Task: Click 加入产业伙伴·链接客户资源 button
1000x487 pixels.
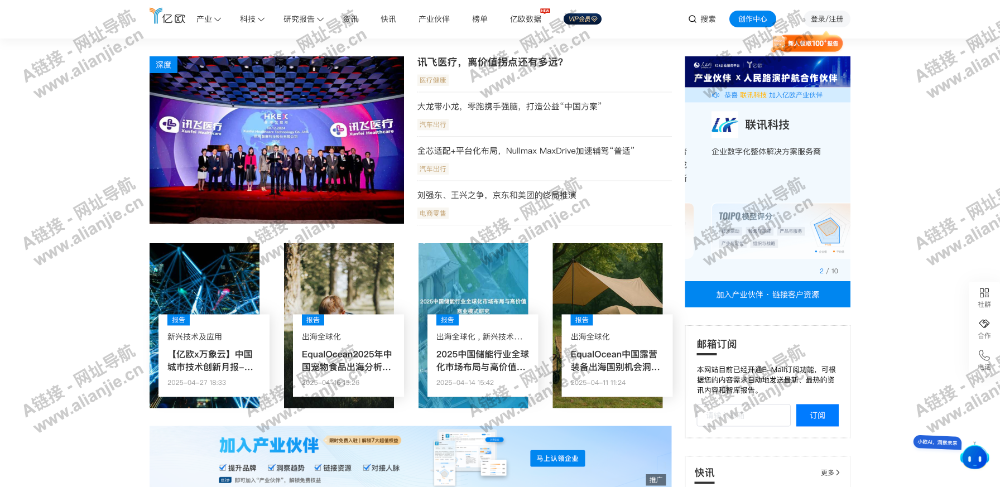Action: point(767,294)
